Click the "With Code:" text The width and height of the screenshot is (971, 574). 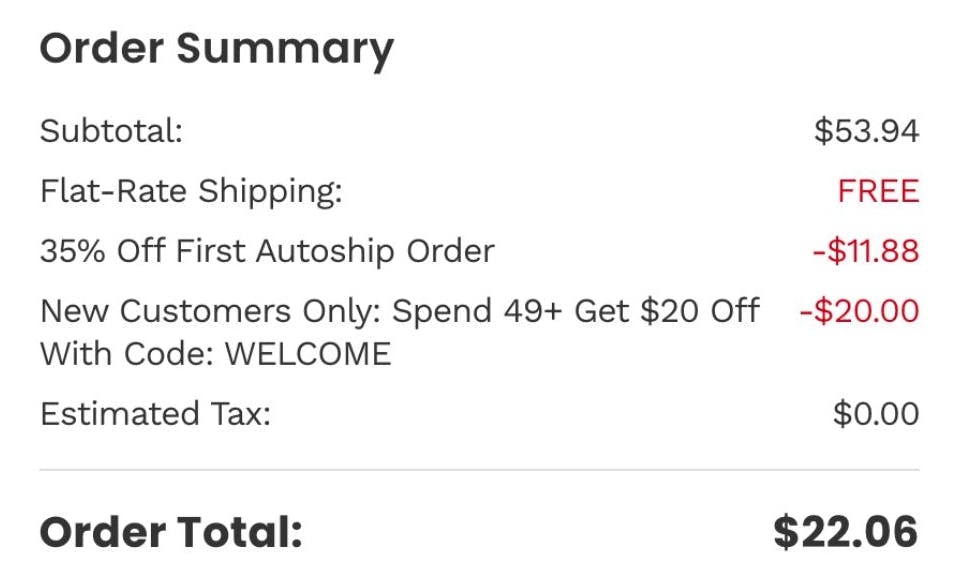click(128, 354)
